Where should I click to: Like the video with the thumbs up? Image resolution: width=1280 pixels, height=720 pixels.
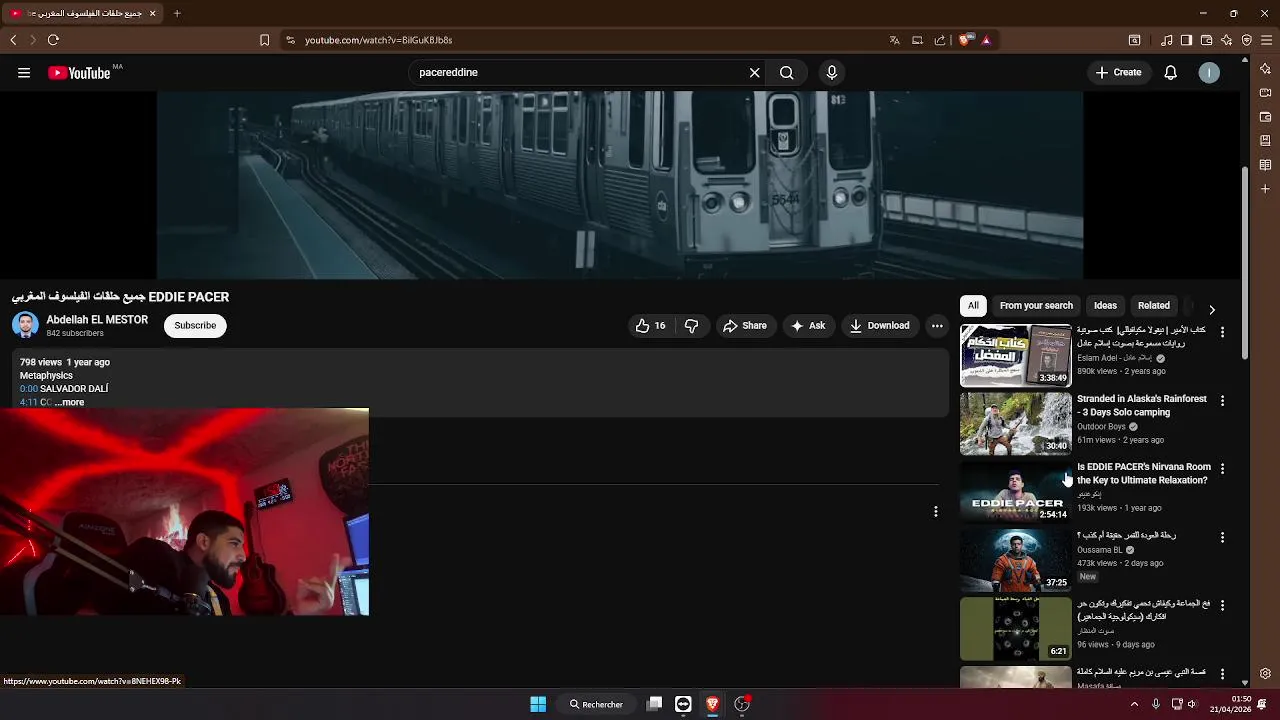pos(651,325)
